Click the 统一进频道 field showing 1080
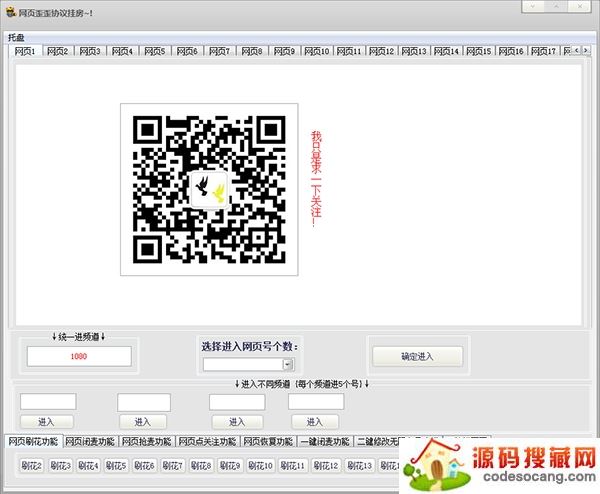The width and height of the screenshot is (600, 494). click(79, 356)
